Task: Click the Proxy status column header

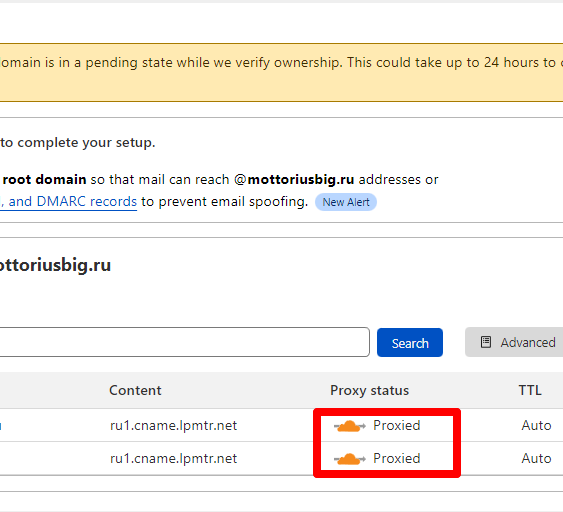Action: [x=369, y=391]
